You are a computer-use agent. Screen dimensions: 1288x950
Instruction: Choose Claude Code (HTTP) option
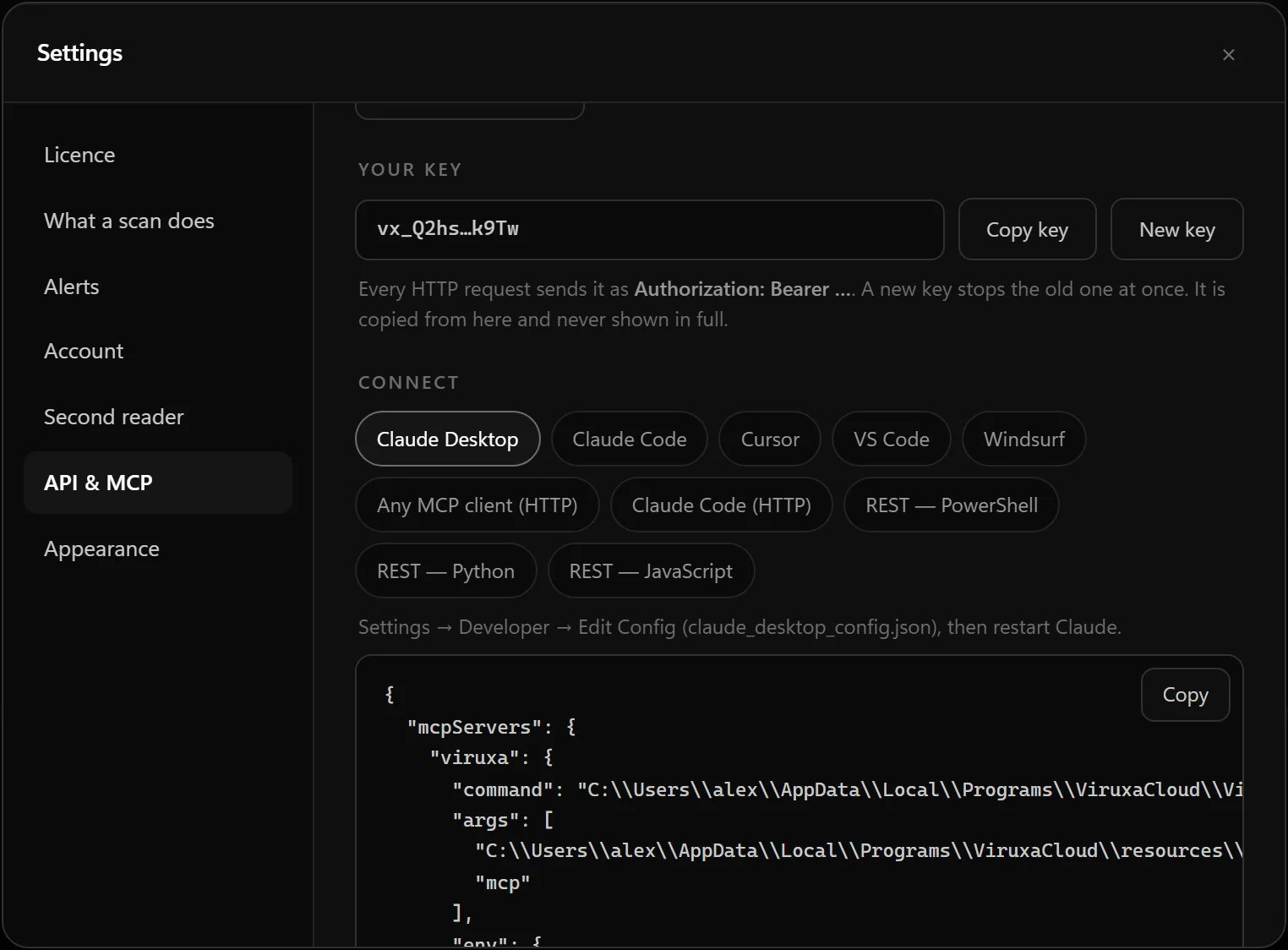(x=722, y=505)
